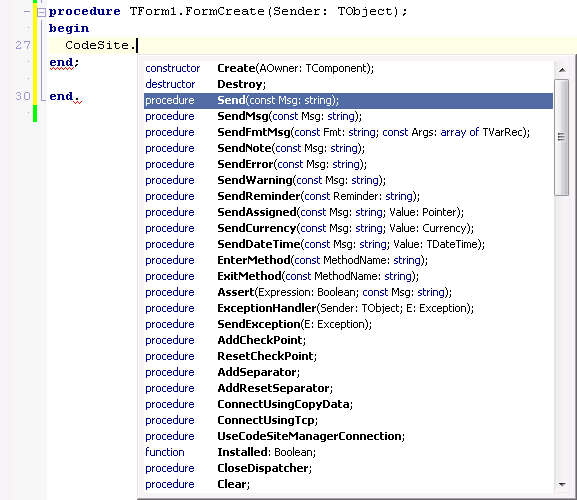Pick the Create constructor entry
The image size is (577, 500).
tap(348, 68)
